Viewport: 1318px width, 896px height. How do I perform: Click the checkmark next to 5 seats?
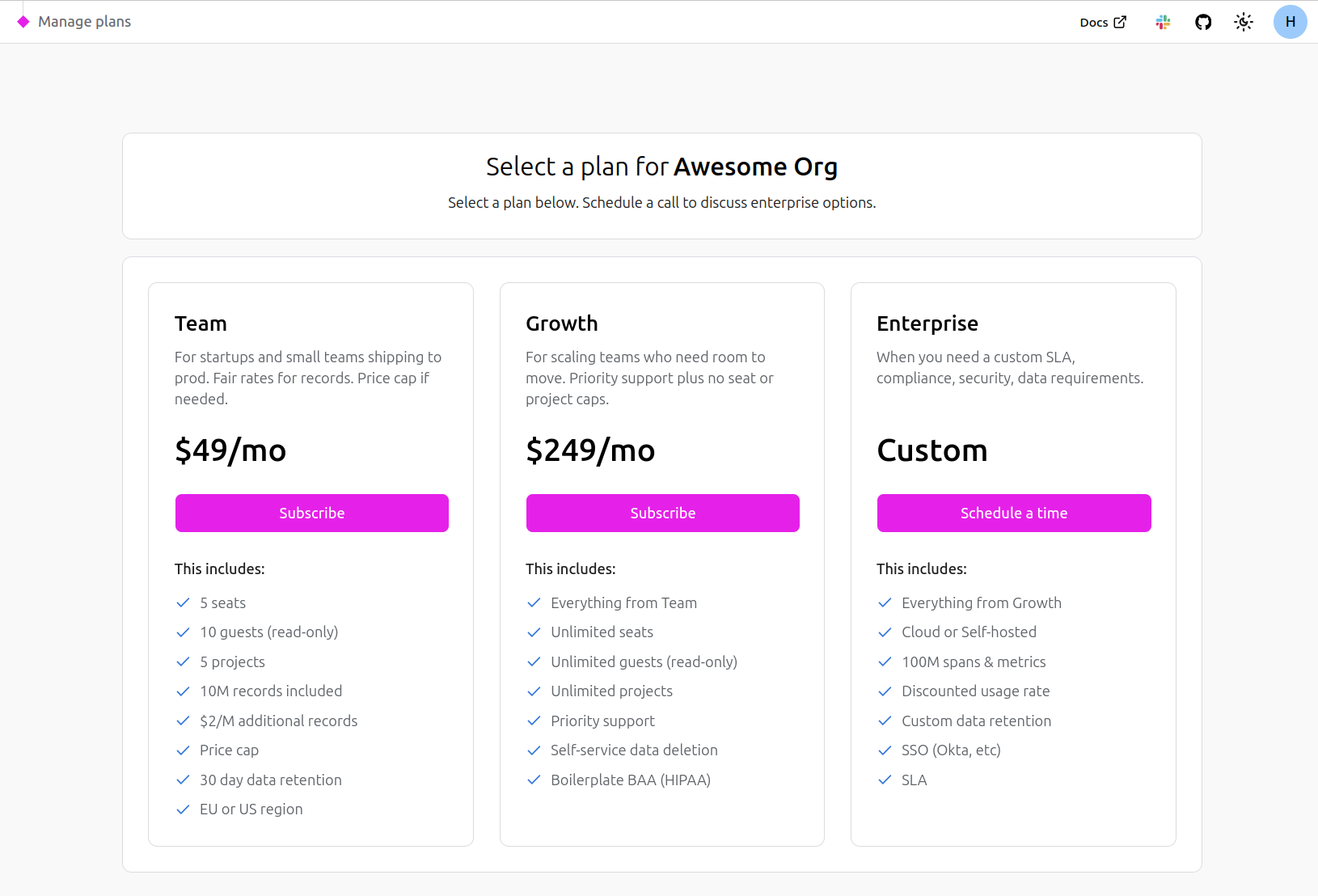(183, 602)
